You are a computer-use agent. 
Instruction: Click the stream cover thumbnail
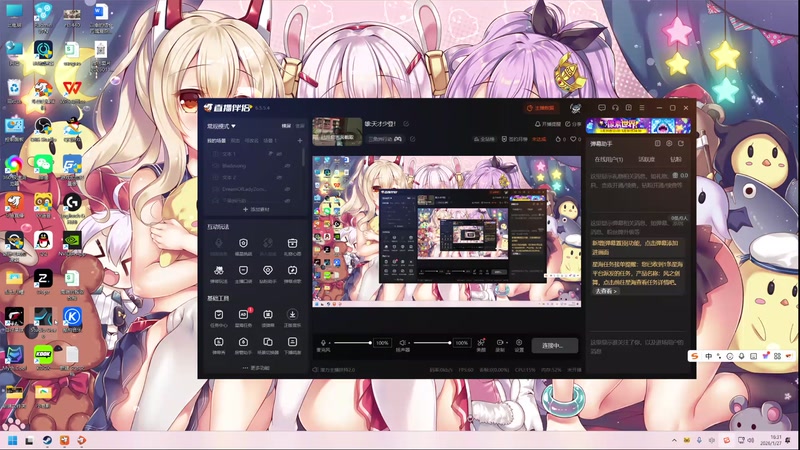point(337,132)
